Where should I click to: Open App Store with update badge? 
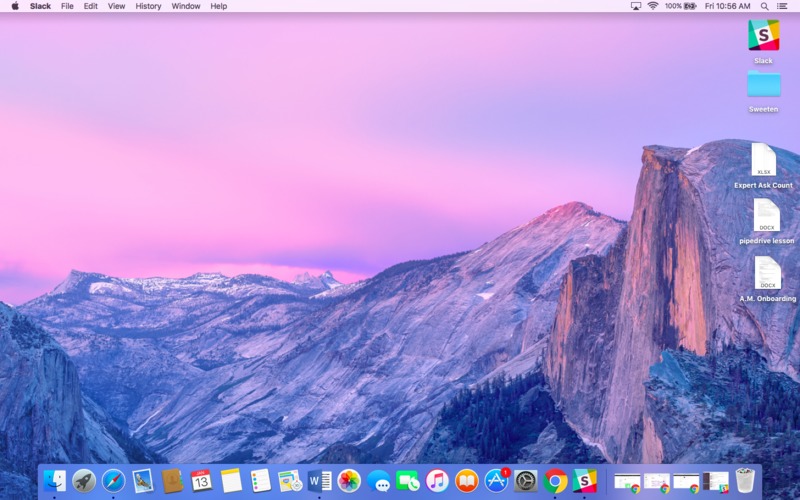pyautogui.click(x=496, y=481)
